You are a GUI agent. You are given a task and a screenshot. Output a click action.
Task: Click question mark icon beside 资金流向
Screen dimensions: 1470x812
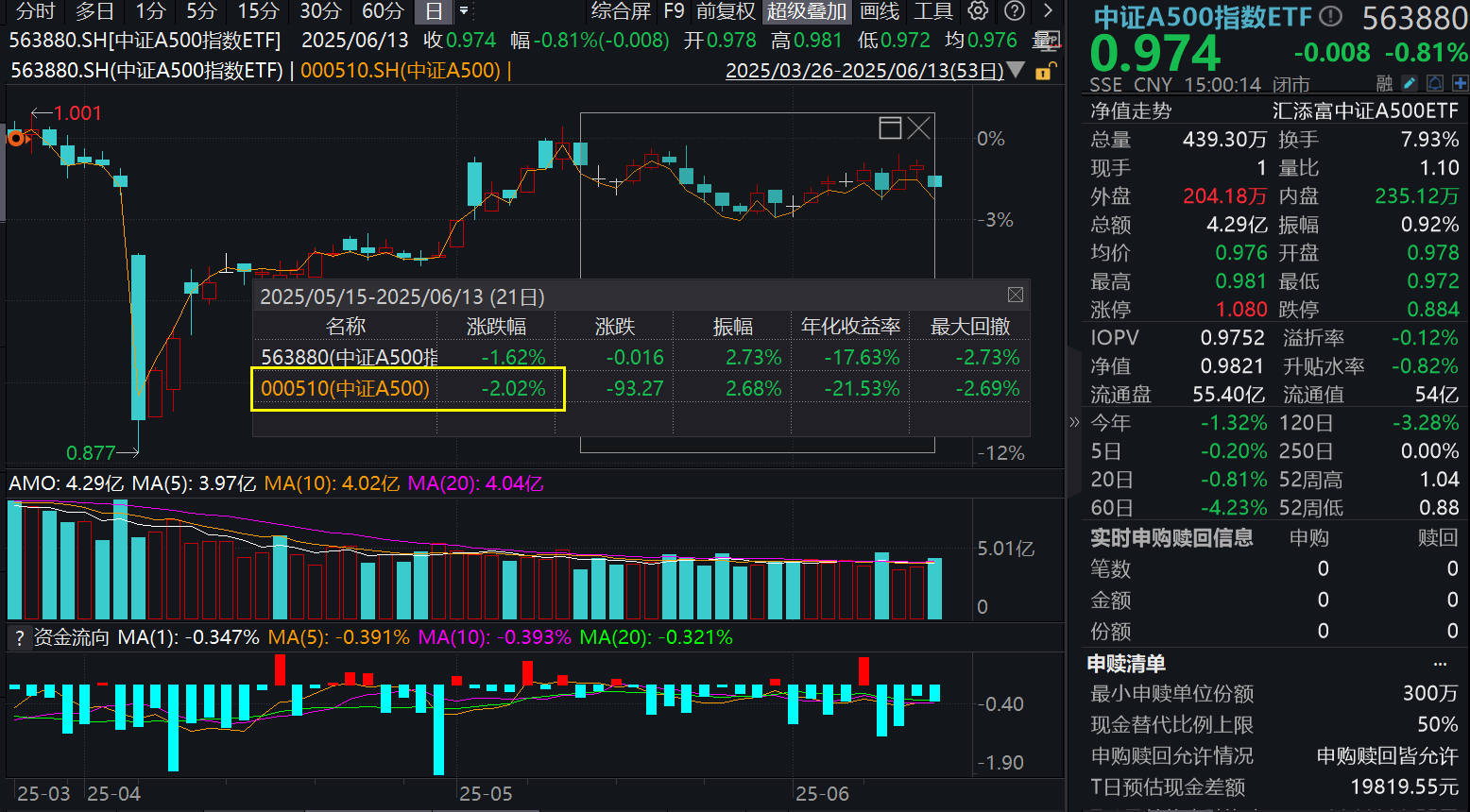19,638
